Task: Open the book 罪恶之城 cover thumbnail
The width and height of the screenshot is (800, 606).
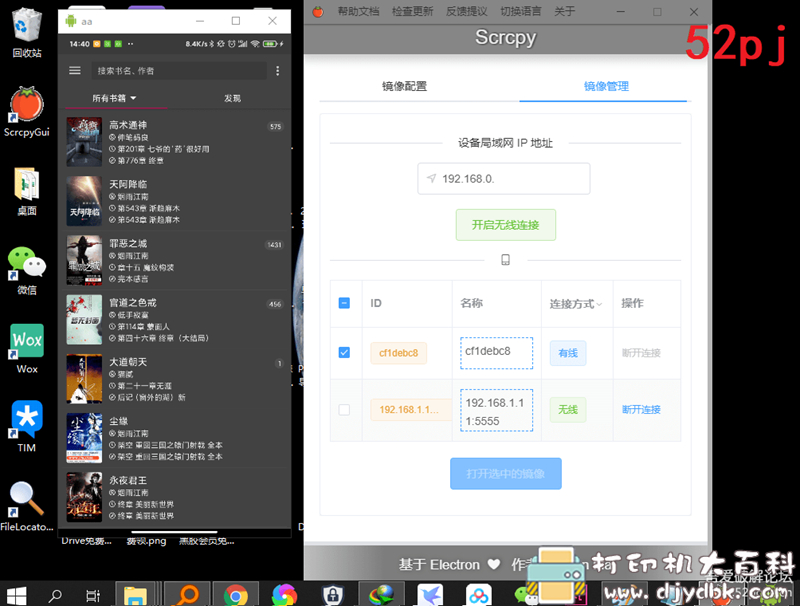Action: tap(84, 260)
